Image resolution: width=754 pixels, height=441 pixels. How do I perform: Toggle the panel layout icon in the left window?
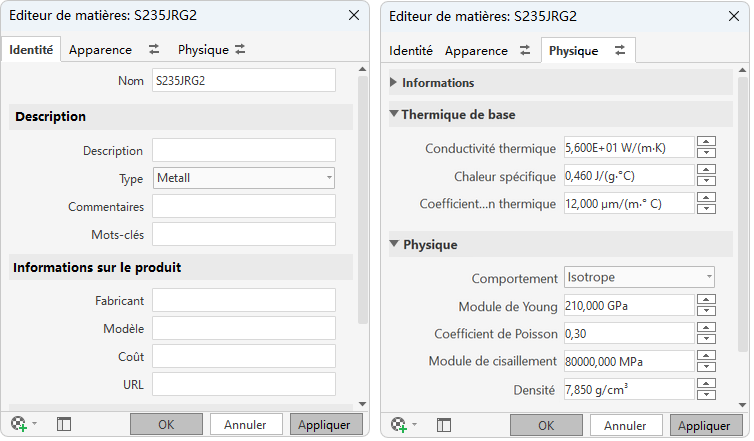63,424
